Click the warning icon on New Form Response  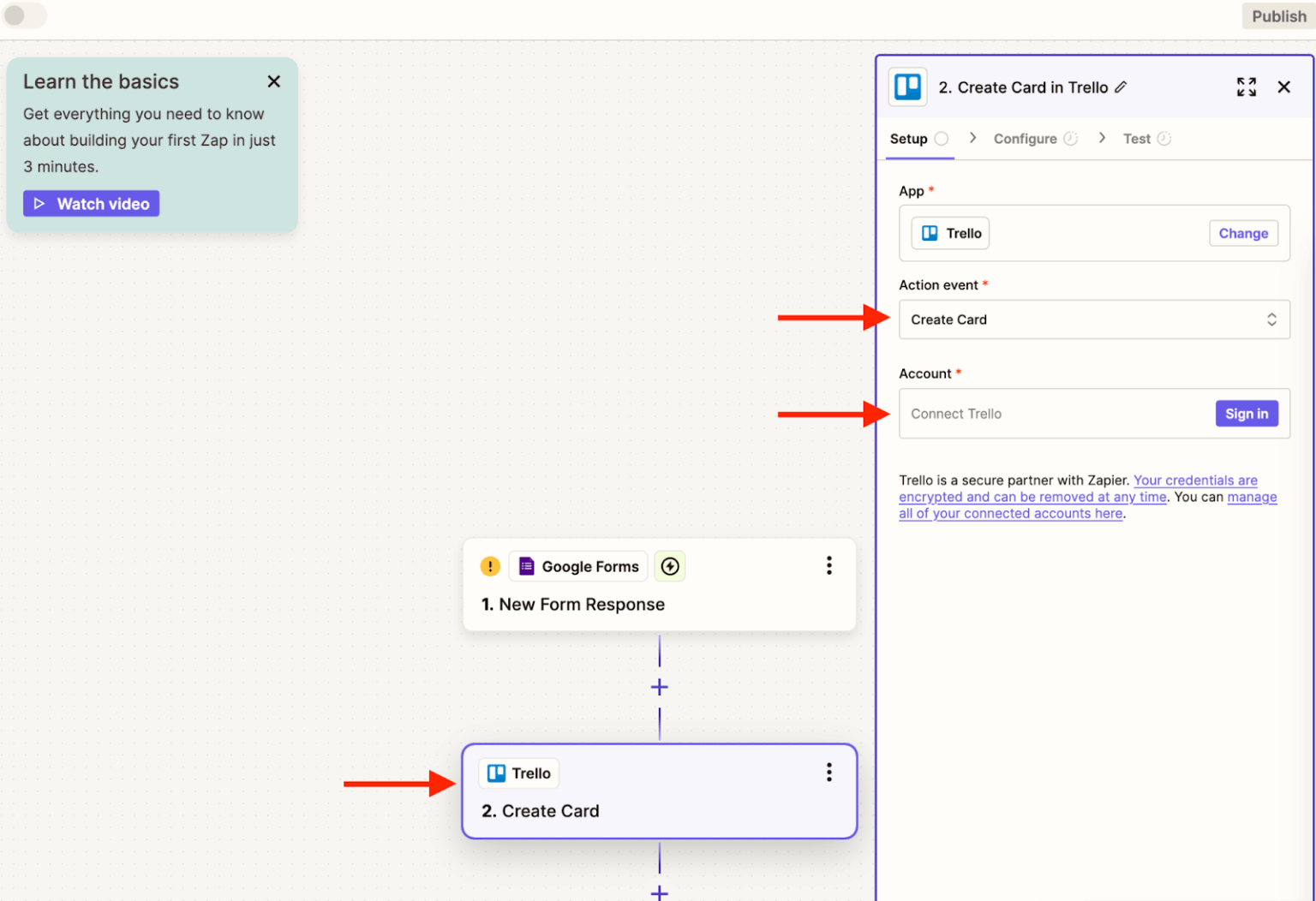[x=490, y=566]
